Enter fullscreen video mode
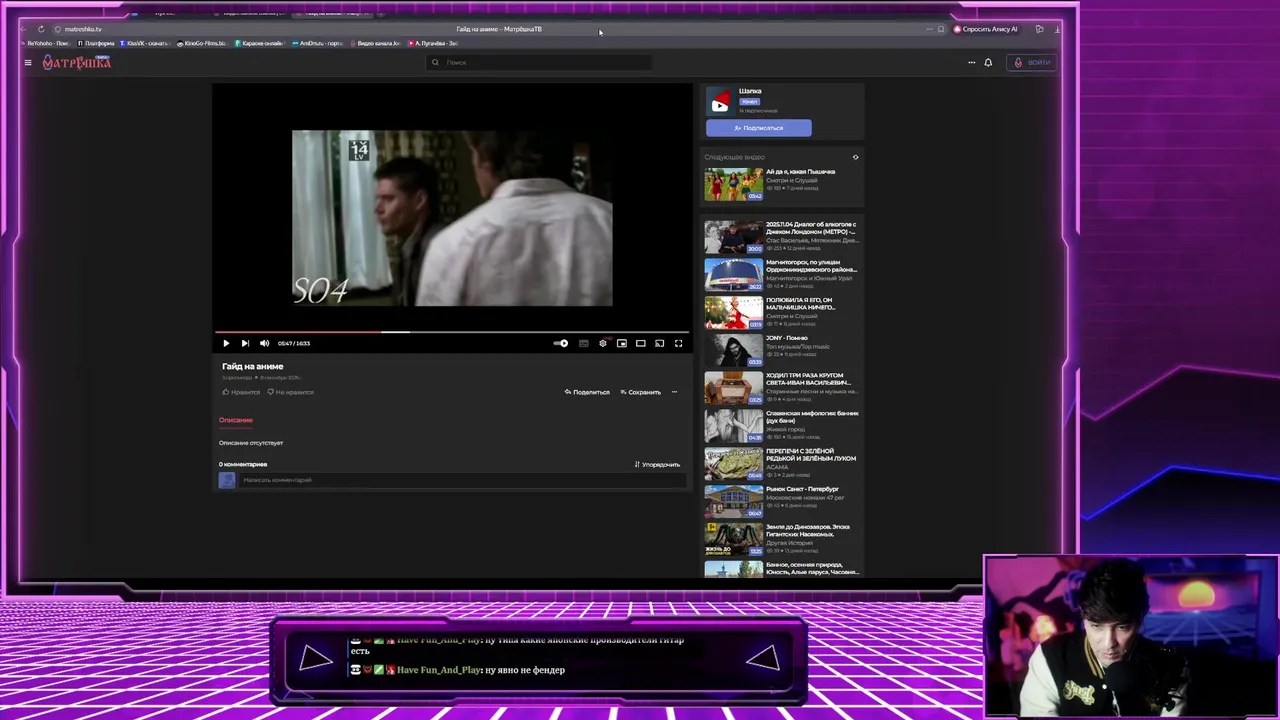1280x720 pixels. pos(678,343)
